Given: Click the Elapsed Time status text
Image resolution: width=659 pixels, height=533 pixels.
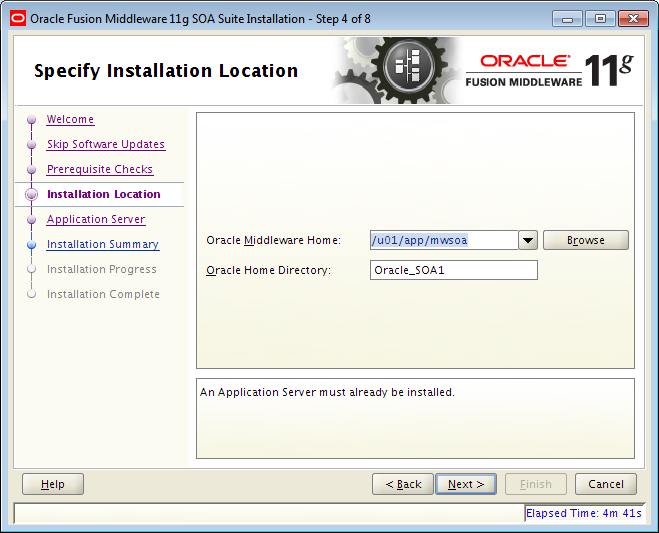Looking at the screenshot, I should (x=584, y=513).
